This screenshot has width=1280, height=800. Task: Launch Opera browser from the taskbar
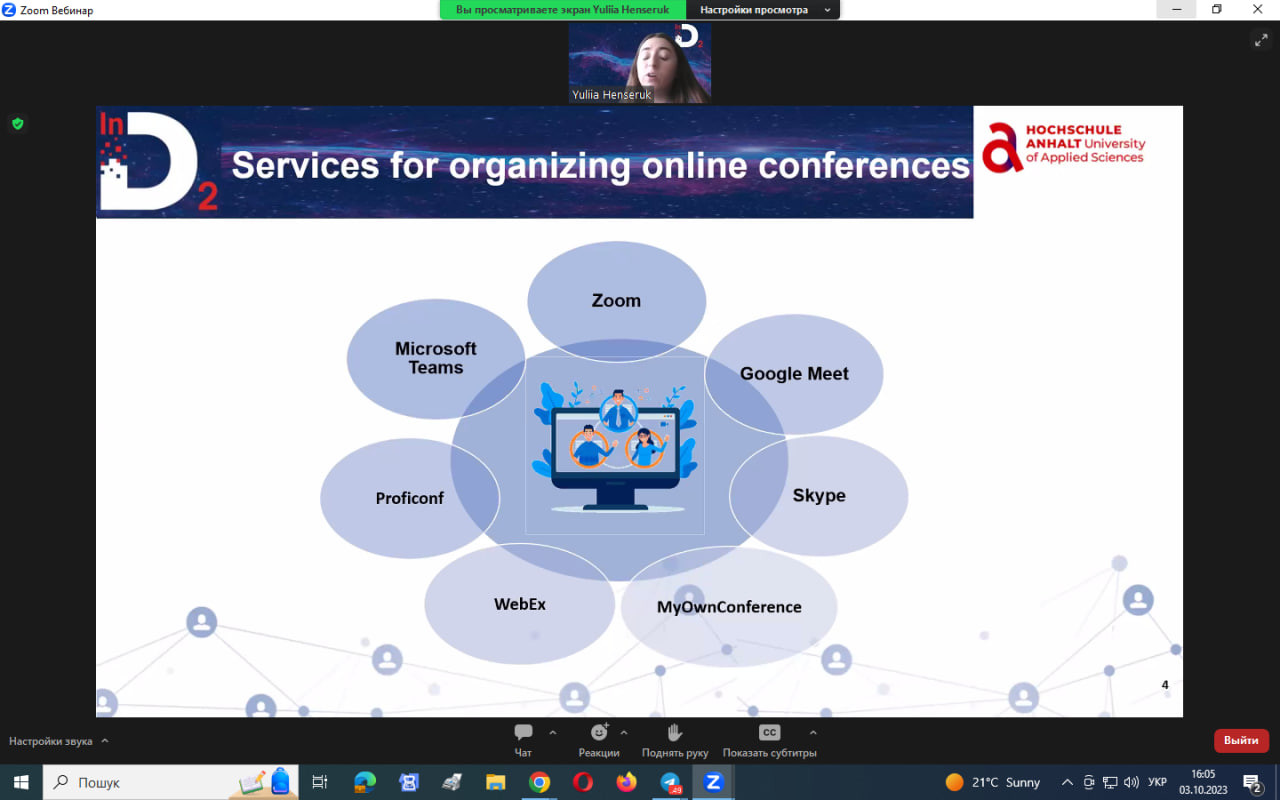tap(583, 782)
